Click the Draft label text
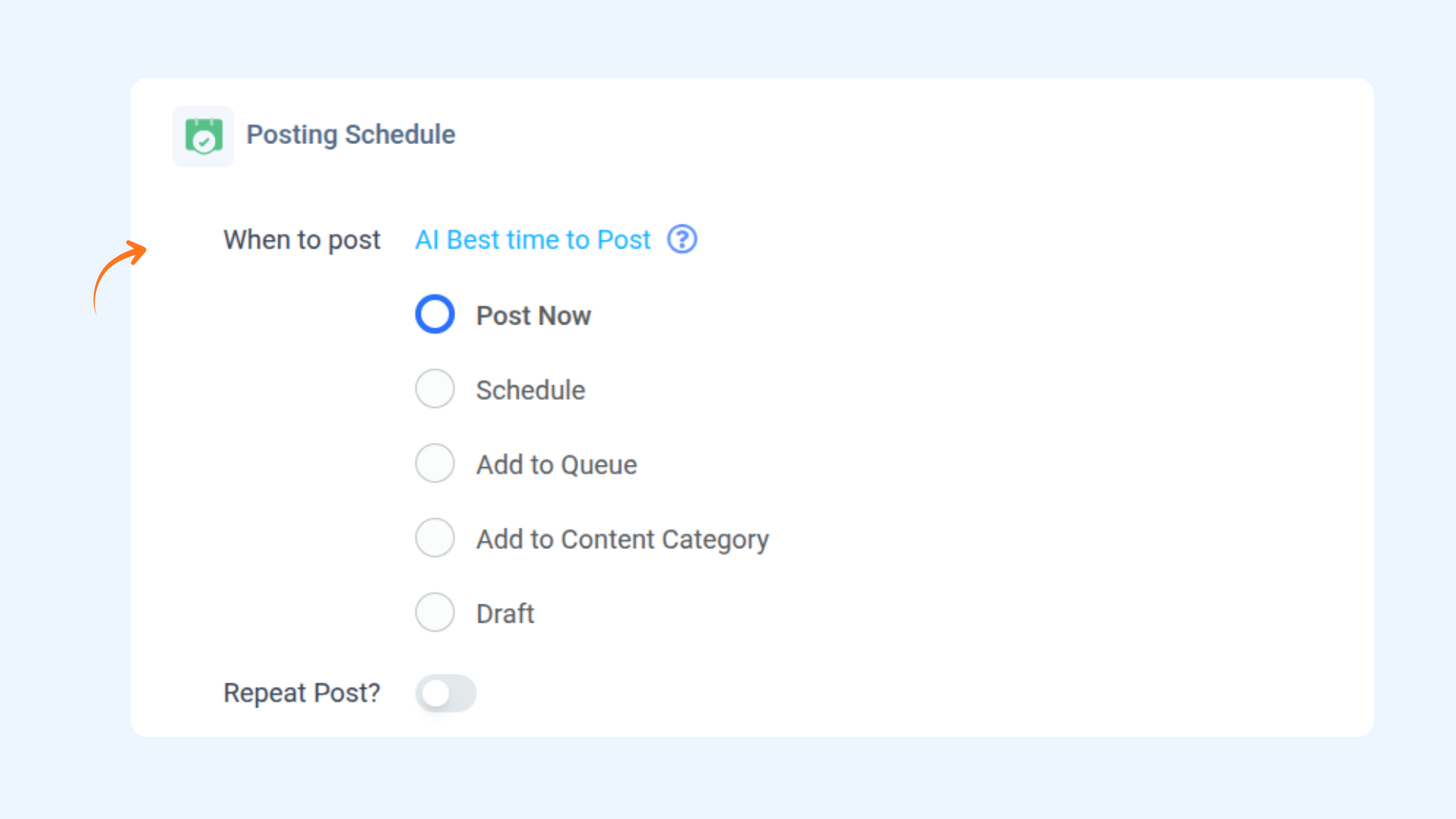 [x=505, y=613]
